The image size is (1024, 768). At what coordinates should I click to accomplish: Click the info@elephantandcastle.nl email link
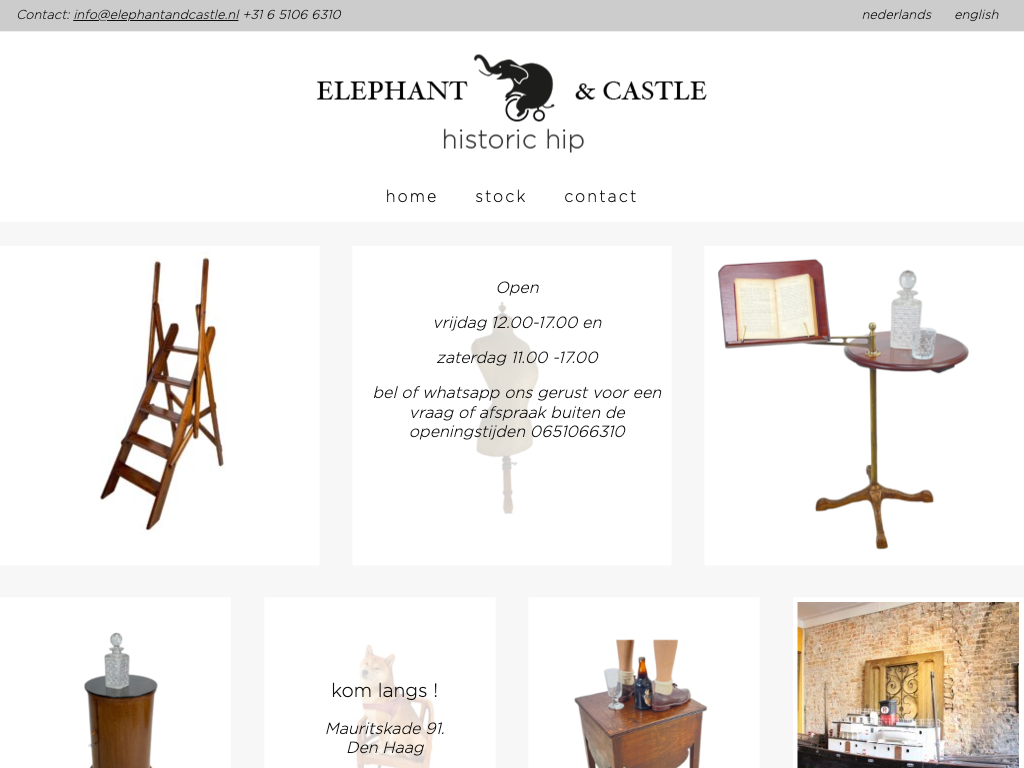(x=156, y=14)
